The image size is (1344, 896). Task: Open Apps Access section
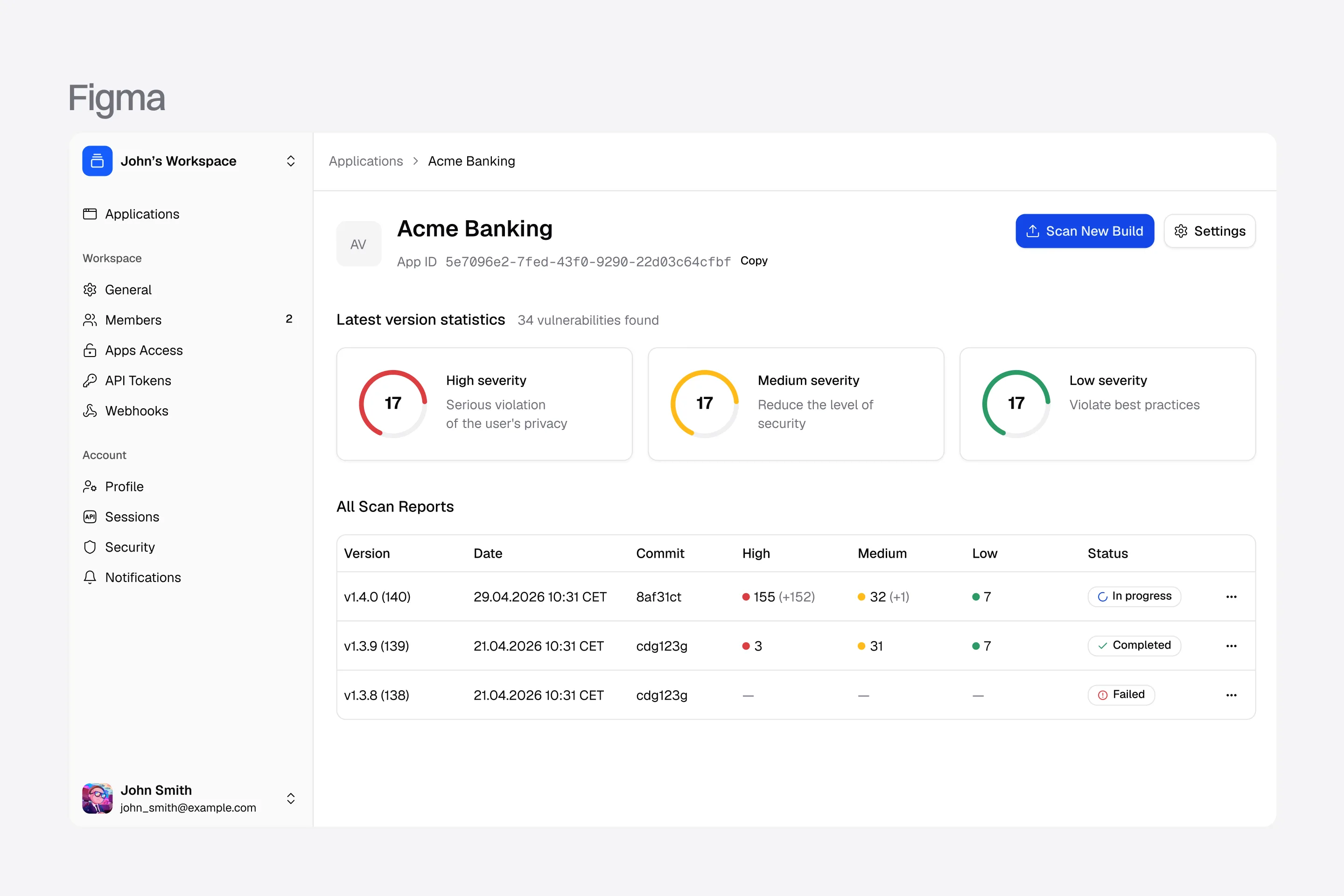point(144,350)
